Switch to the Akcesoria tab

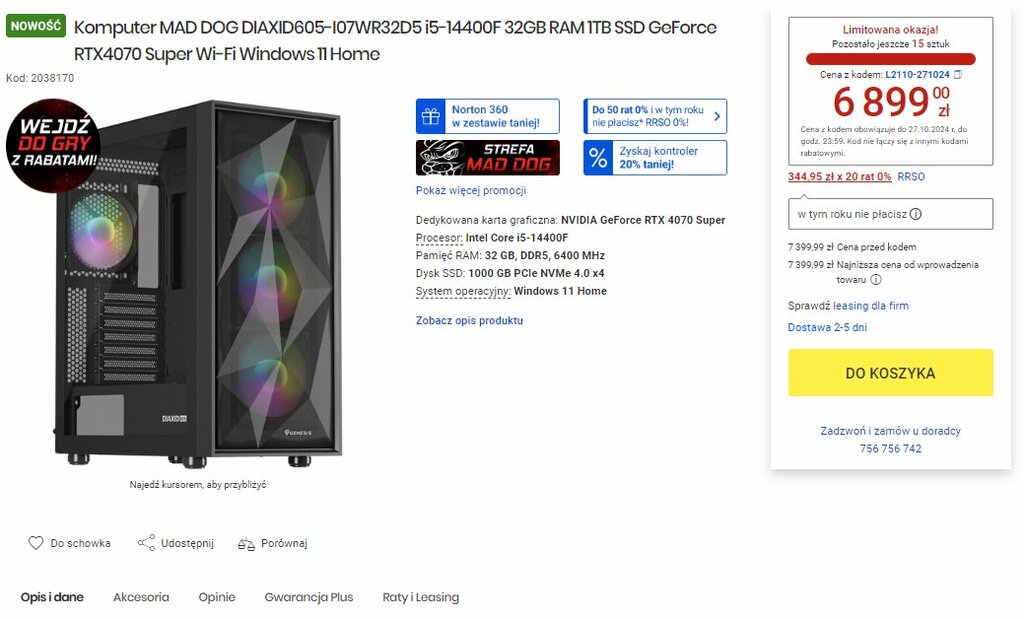(x=141, y=597)
